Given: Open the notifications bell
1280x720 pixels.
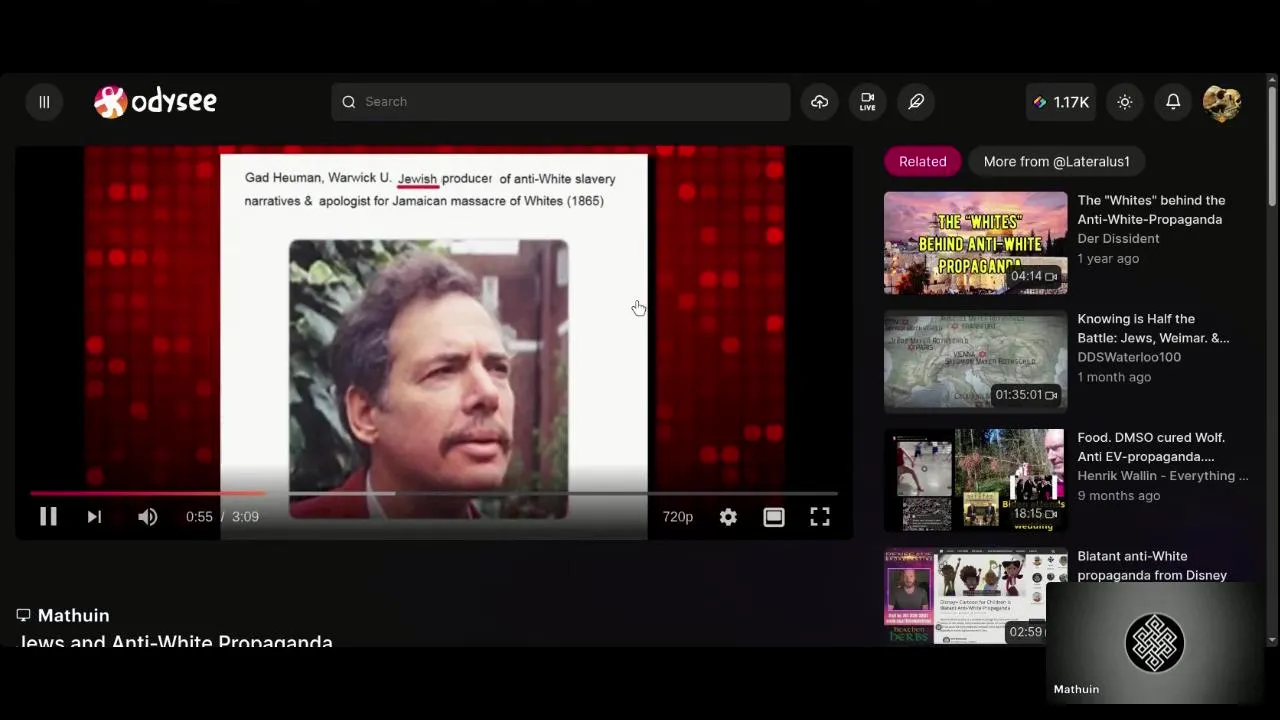Looking at the screenshot, I should pyautogui.click(x=1173, y=102).
